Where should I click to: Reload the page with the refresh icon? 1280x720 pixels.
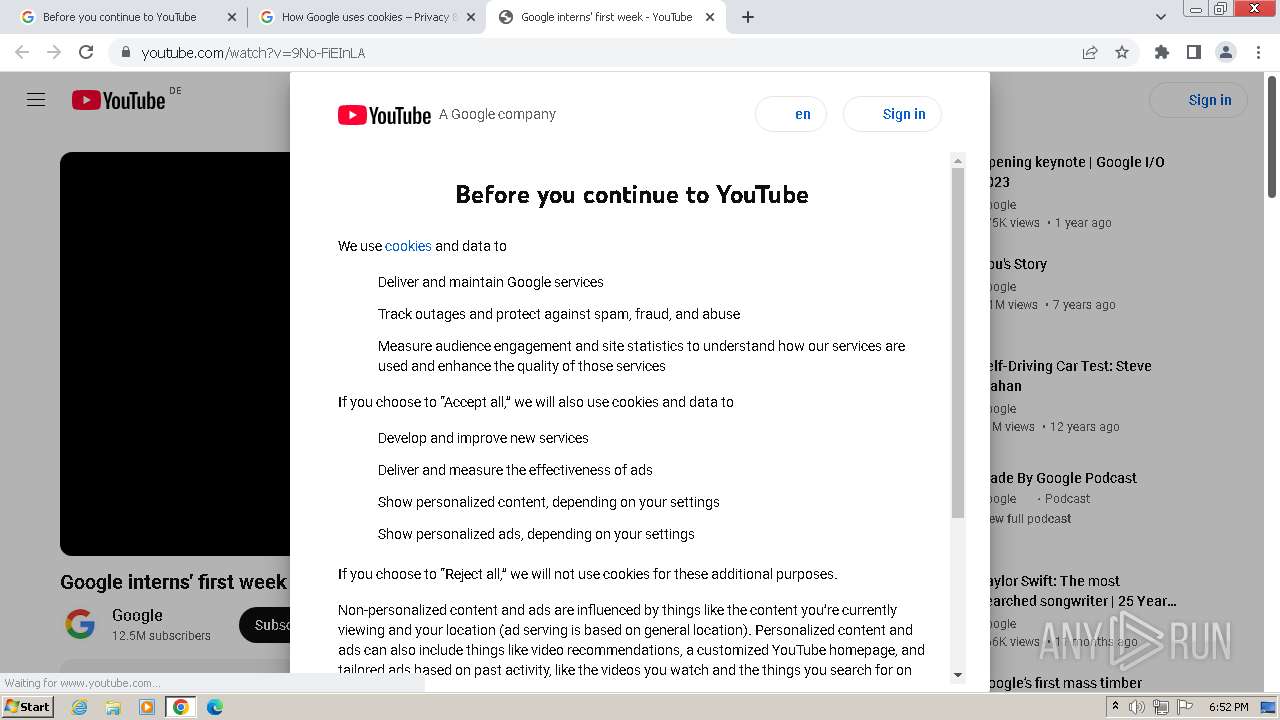tap(86, 52)
